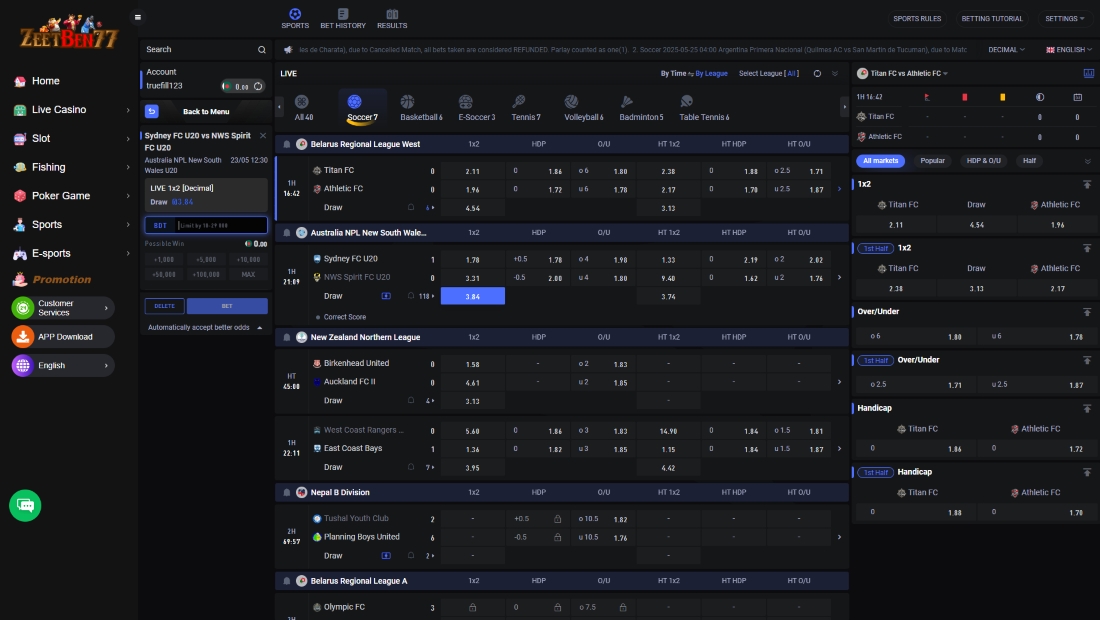Open the live chat support bubble
Screen dimensions: 1100x620
pos(25,505)
